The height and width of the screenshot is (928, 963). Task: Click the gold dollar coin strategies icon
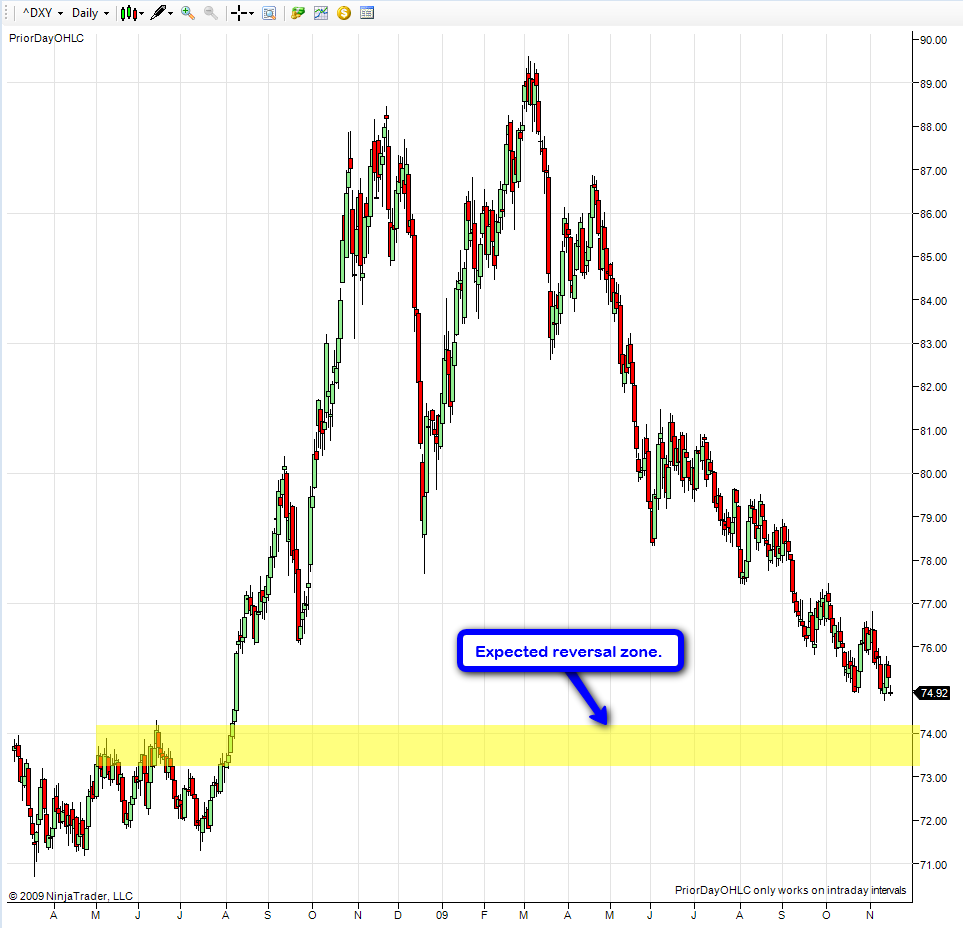click(x=344, y=13)
